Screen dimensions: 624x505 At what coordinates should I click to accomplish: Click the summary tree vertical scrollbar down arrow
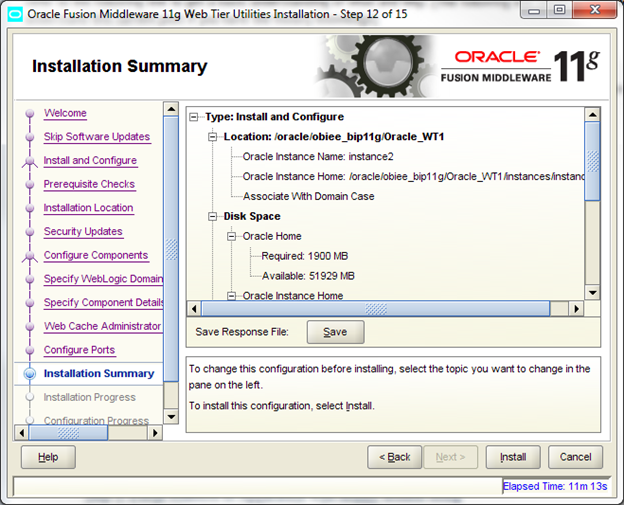pyautogui.click(x=592, y=292)
